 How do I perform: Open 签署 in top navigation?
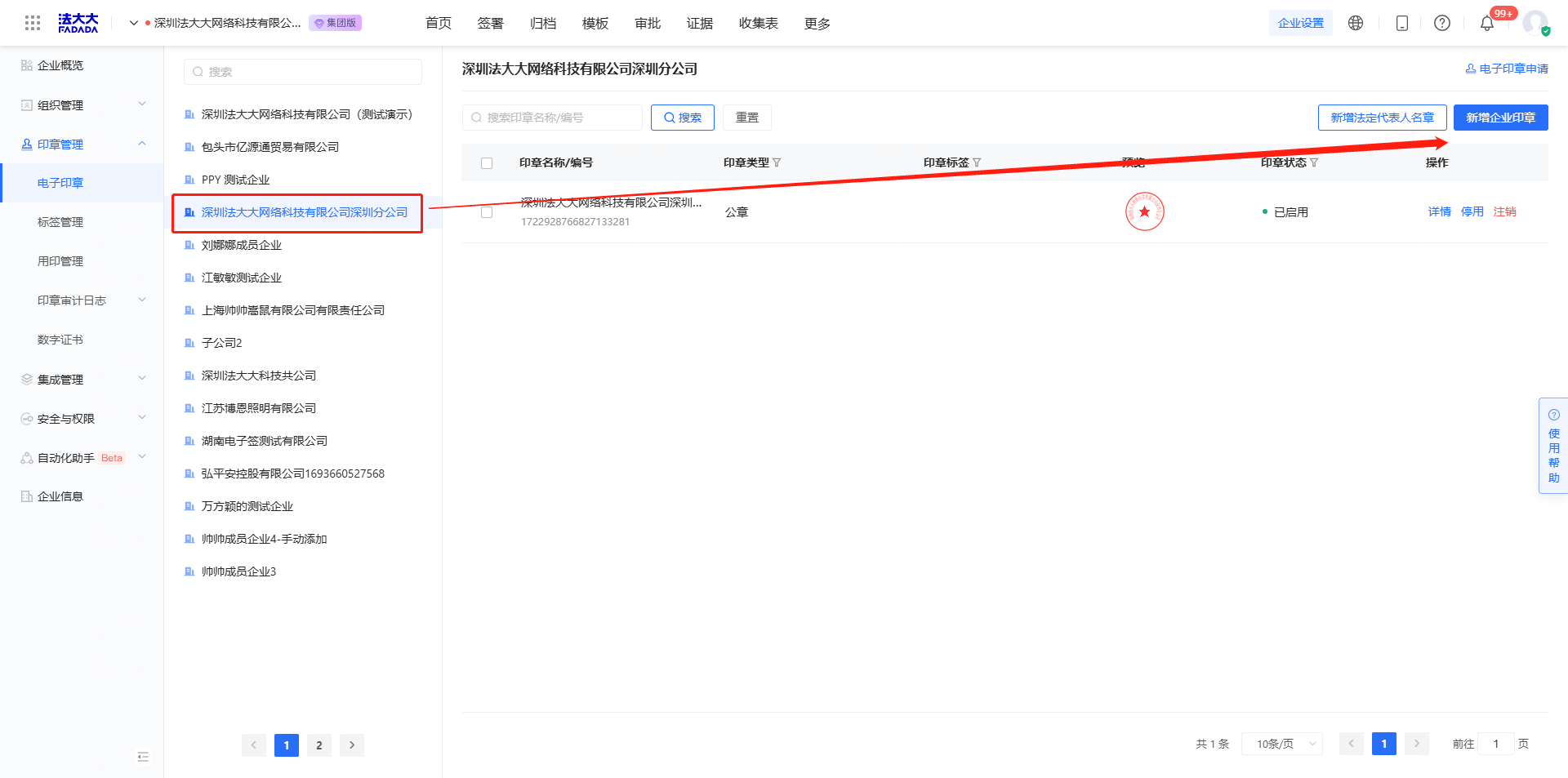point(491,23)
